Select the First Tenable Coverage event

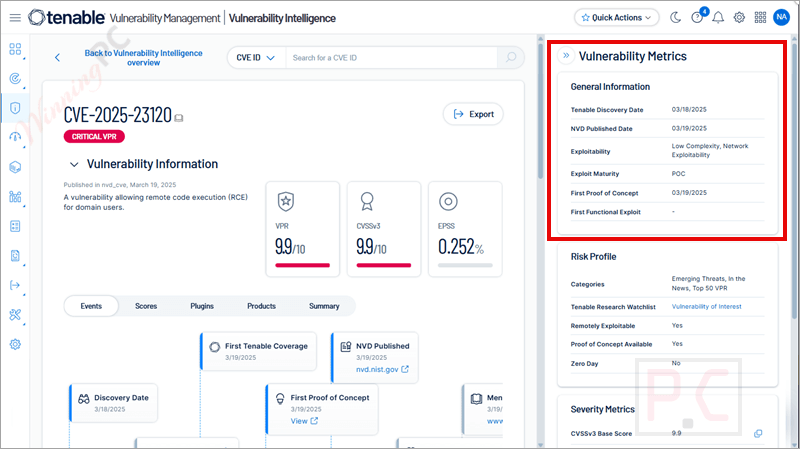pyautogui.click(x=258, y=351)
